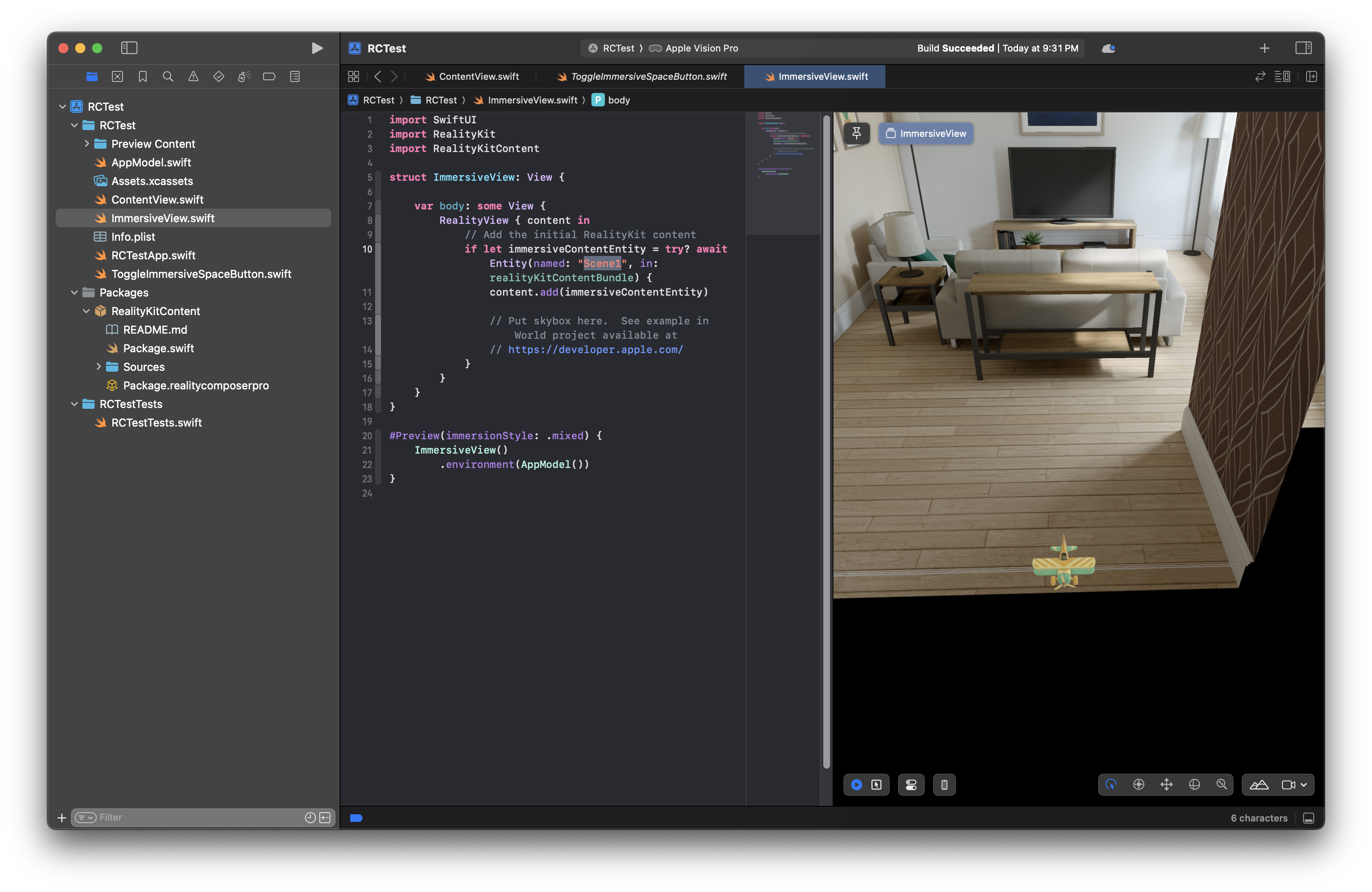This screenshot has height=892, width=1372.
Task: Click the preview pin icon
Action: pos(857,133)
